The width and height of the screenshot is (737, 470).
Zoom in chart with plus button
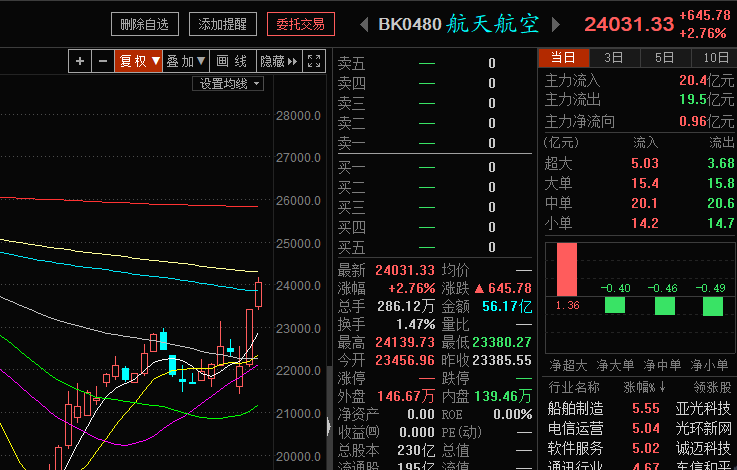[80, 61]
